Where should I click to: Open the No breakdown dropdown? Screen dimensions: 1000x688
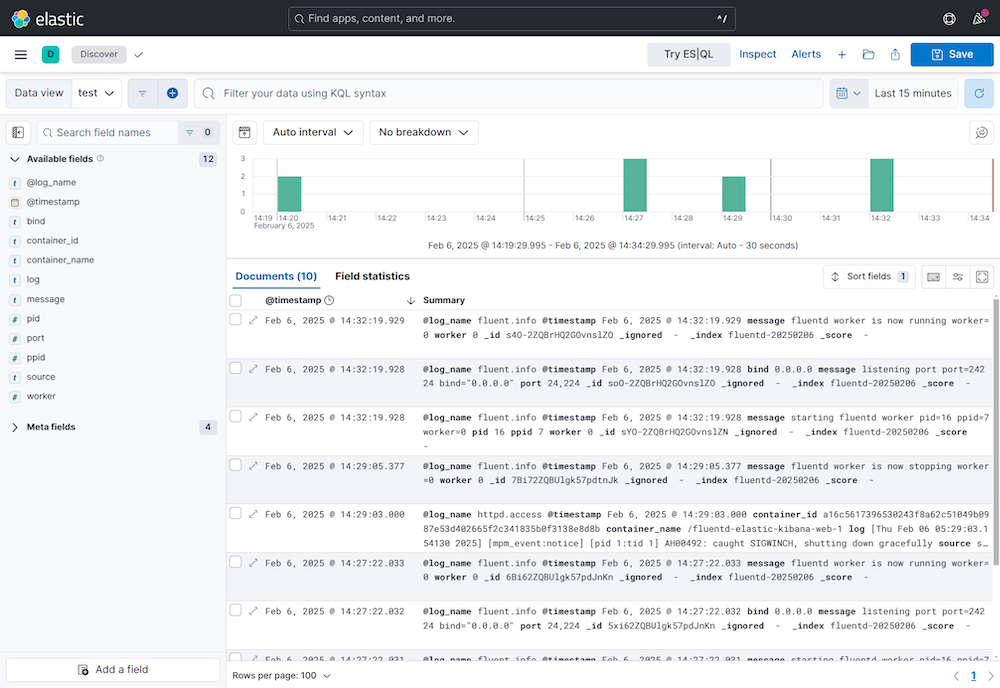click(424, 132)
